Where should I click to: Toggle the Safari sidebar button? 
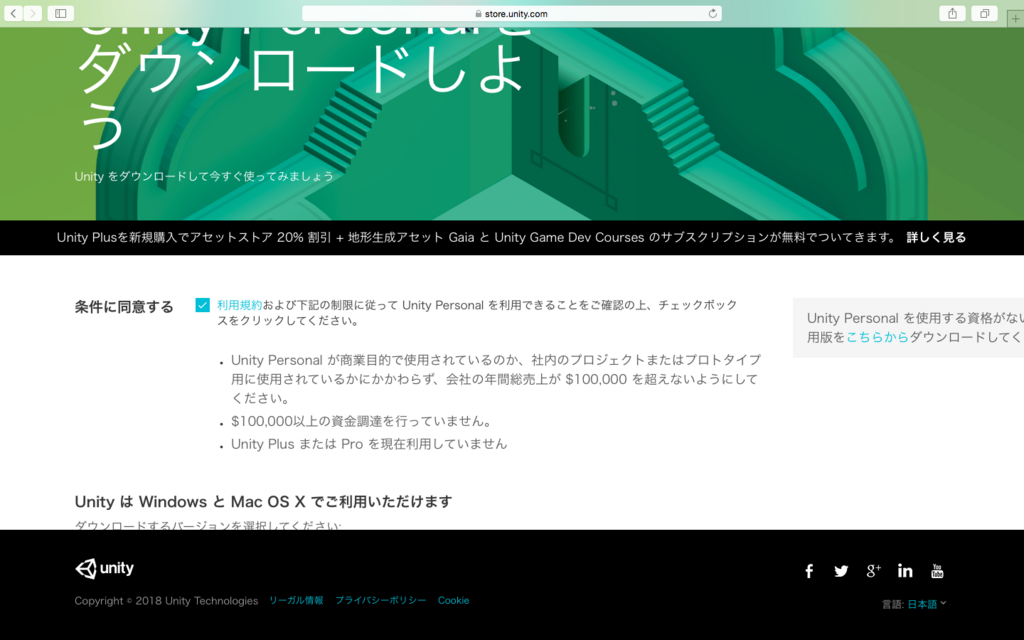pyautogui.click(x=60, y=13)
